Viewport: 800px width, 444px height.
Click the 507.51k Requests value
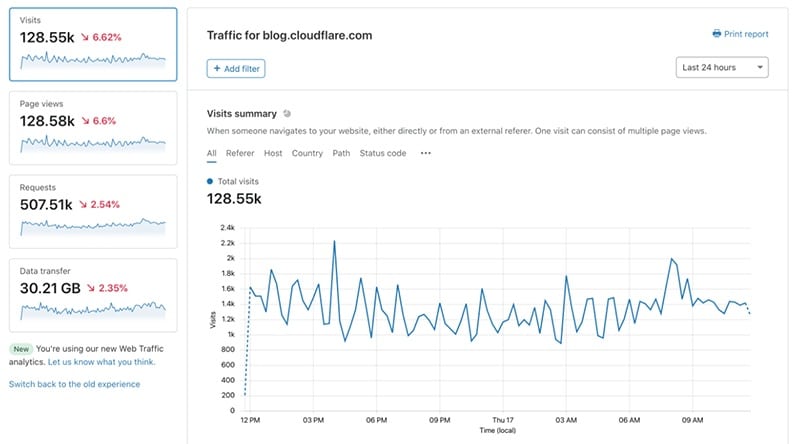tap(46, 205)
